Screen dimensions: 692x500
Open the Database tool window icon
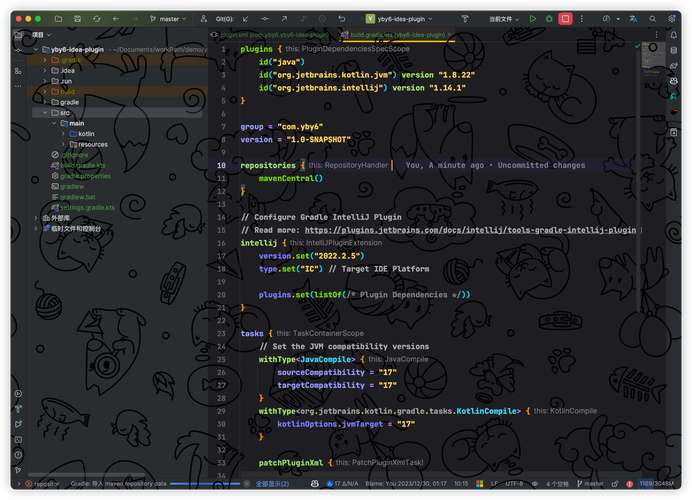pyautogui.click(x=673, y=50)
